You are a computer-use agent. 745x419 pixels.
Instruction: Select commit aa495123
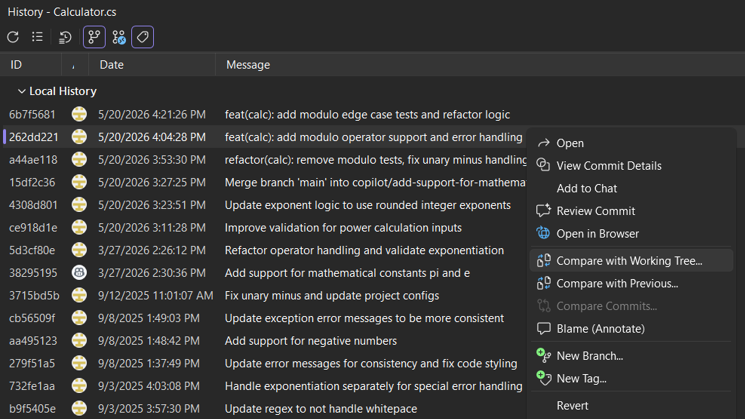[33, 341]
